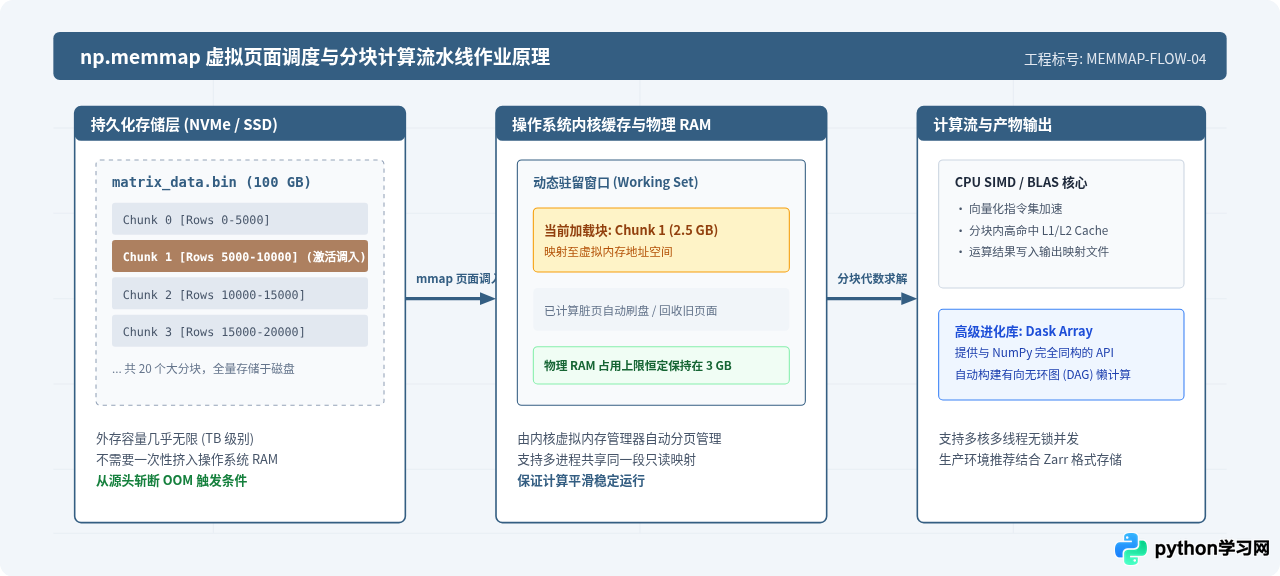Click the '支持多核多线程无锁并发' line
This screenshot has height=576, width=1280.
pyautogui.click(x=1009, y=438)
